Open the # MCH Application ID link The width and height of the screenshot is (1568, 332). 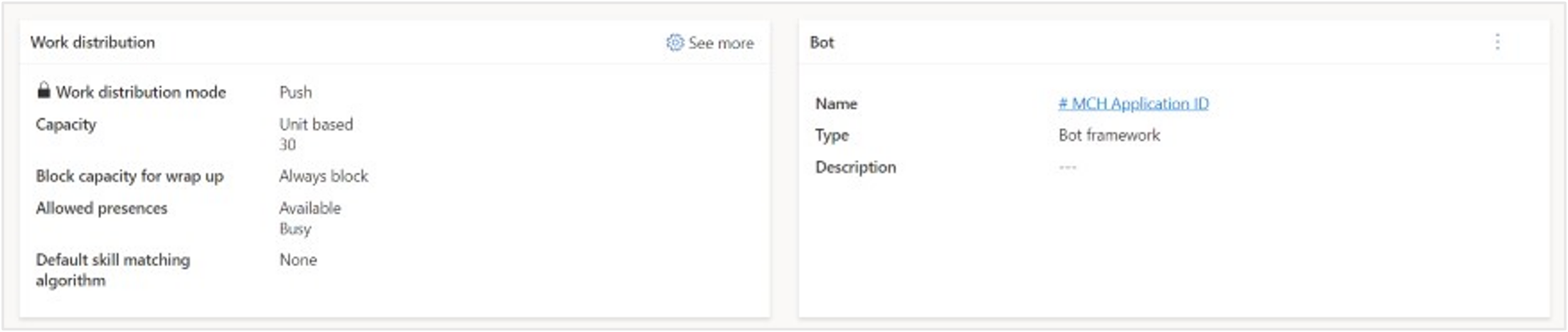click(1133, 104)
